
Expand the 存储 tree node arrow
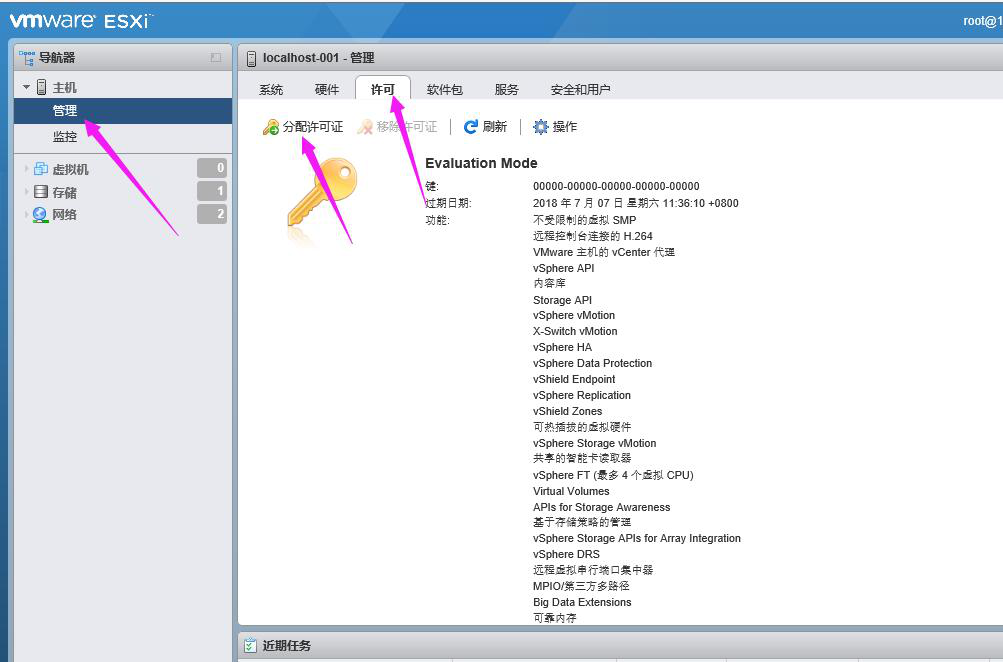pyautogui.click(x=26, y=192)
